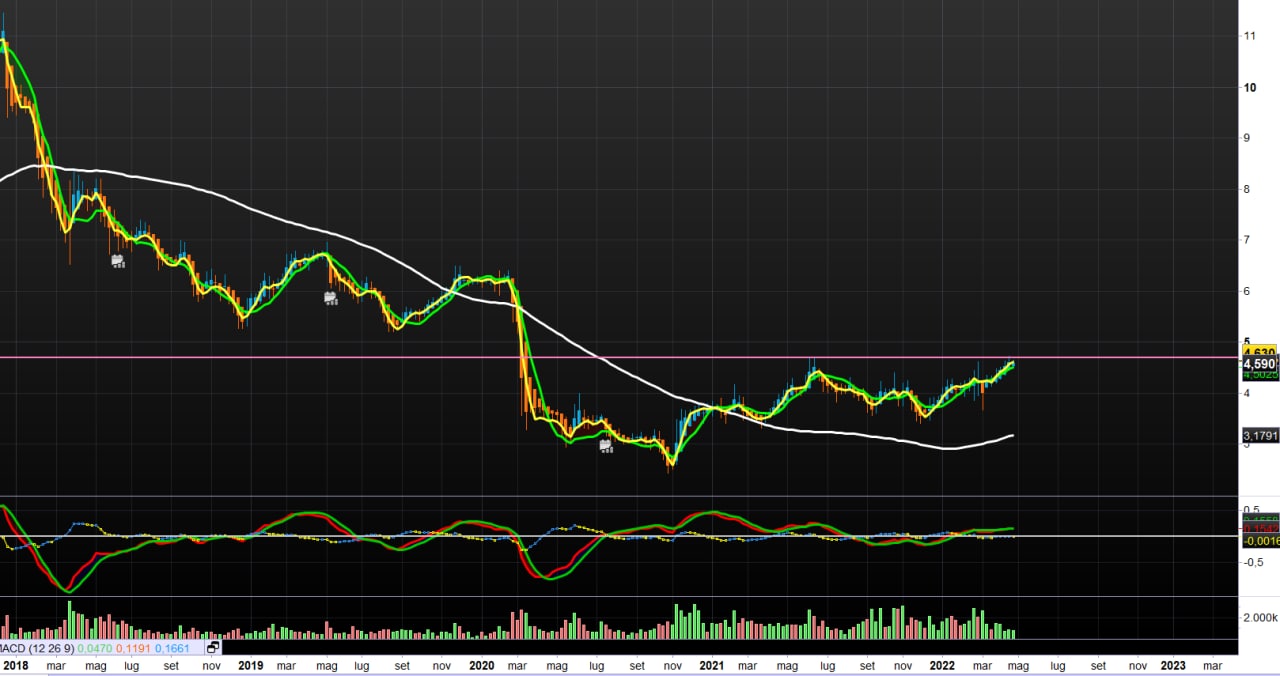Click the yellow -0,0016 MACD axis label
This screenshot has height=676, width=1280.
click(x=1259, y=541)
